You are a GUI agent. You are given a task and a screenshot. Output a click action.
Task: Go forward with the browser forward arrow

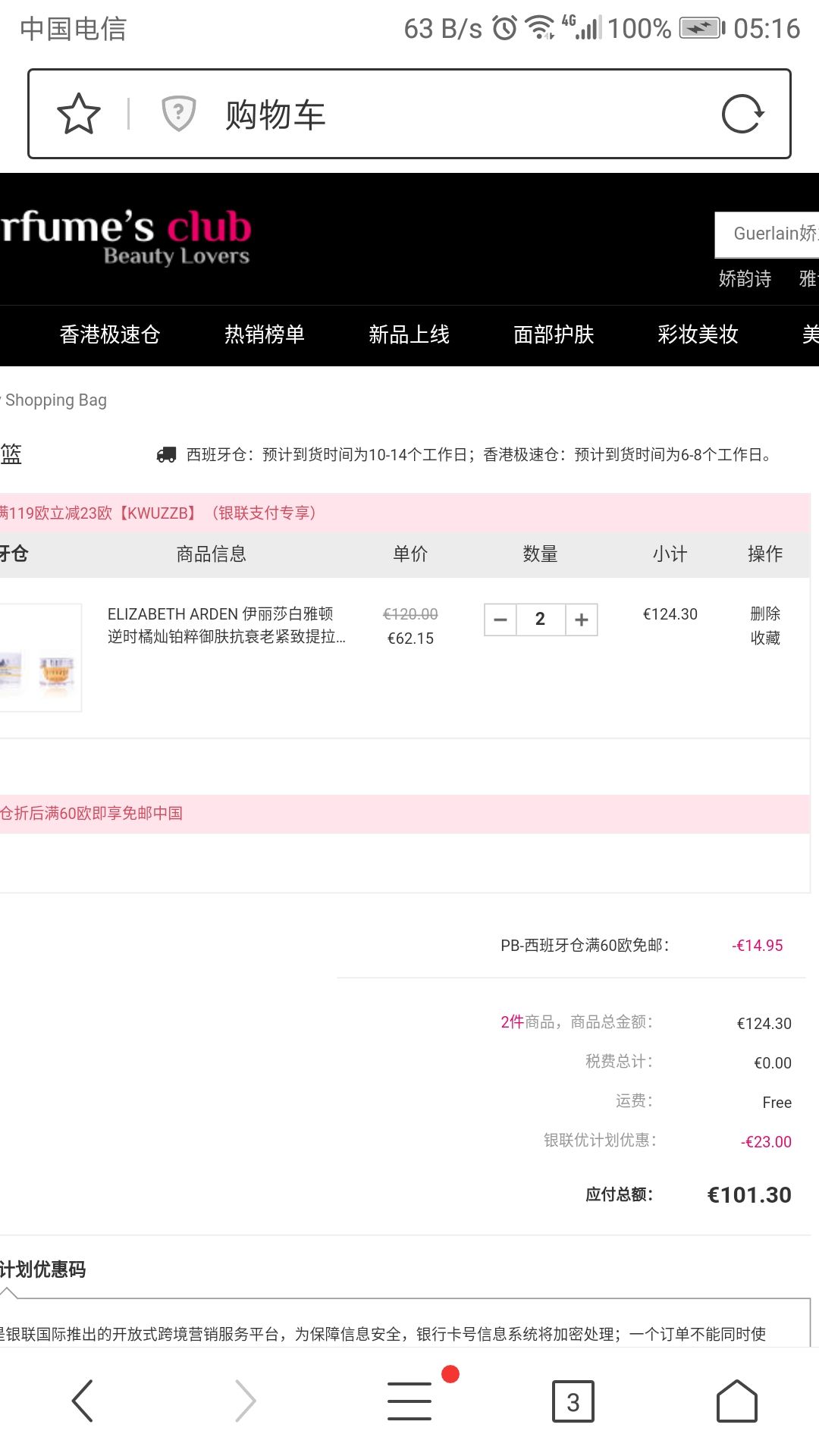(x=246, y=1400)
